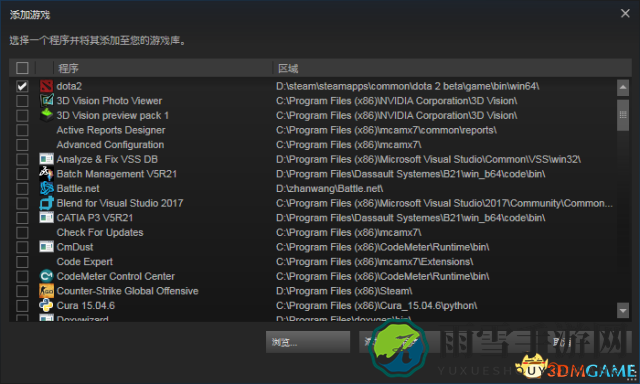Image resolution: width=640 pixels, height=384 pixels.
Task: Select the Battle.net program name
Action: pyautogui.click(x=78, y=189)
